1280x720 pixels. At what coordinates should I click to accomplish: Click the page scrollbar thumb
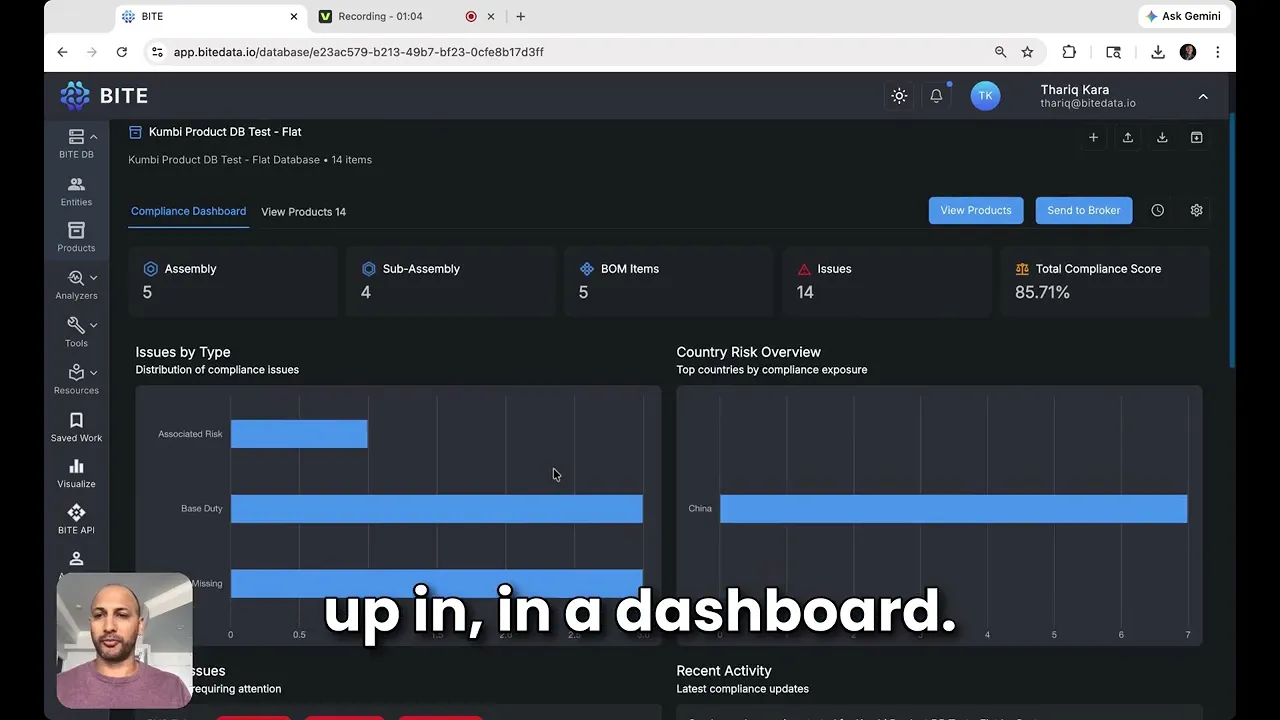(x=1232, y=240)
